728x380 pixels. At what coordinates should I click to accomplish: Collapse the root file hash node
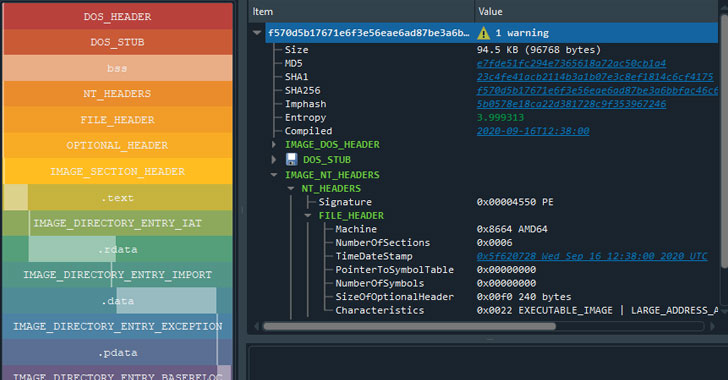pos(257,33)
